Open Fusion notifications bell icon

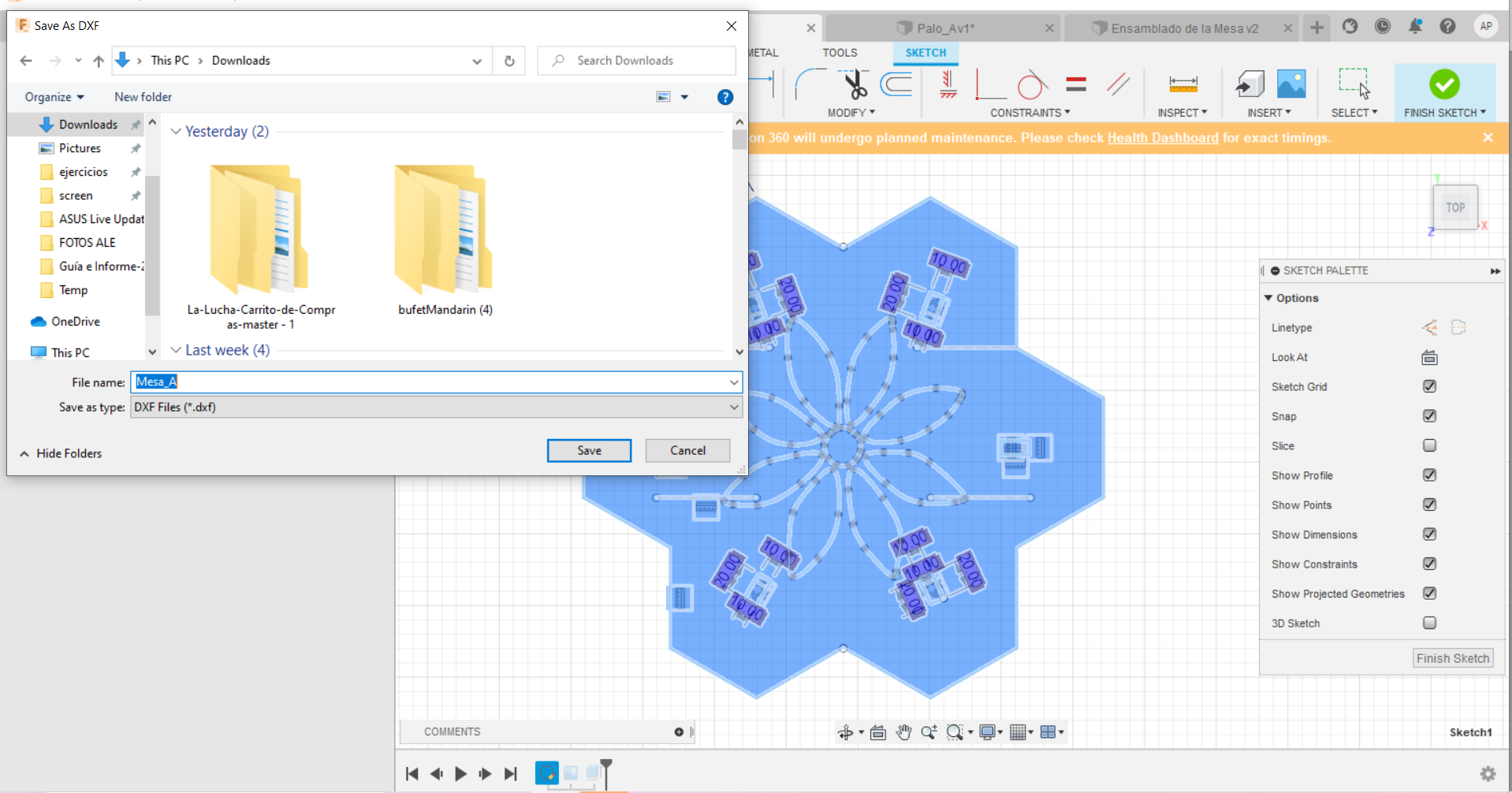(x=1415, y=27)
